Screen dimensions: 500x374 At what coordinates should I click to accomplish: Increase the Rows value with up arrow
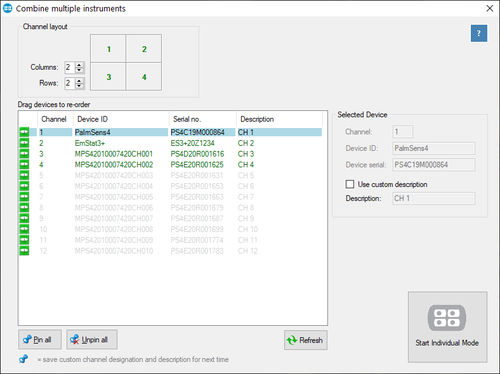(x=79, y=80)
